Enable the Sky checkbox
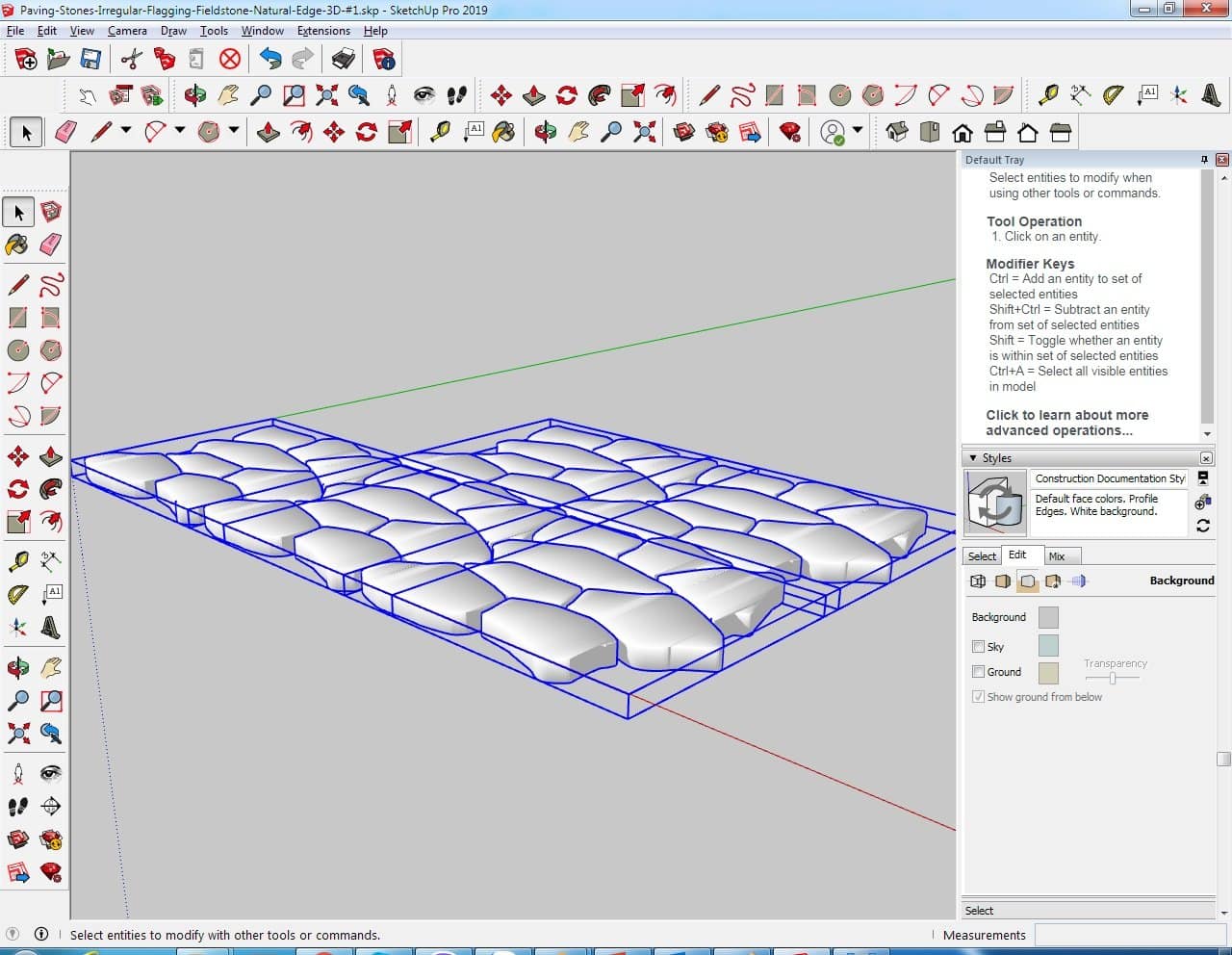The width and height of the screenshot is (1232, 955). (978, 647)
